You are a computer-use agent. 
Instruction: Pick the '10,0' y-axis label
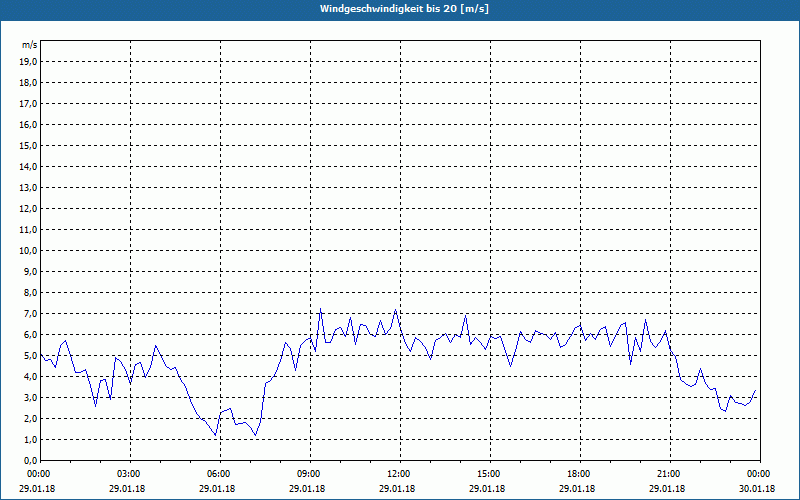tap(29, 251)
